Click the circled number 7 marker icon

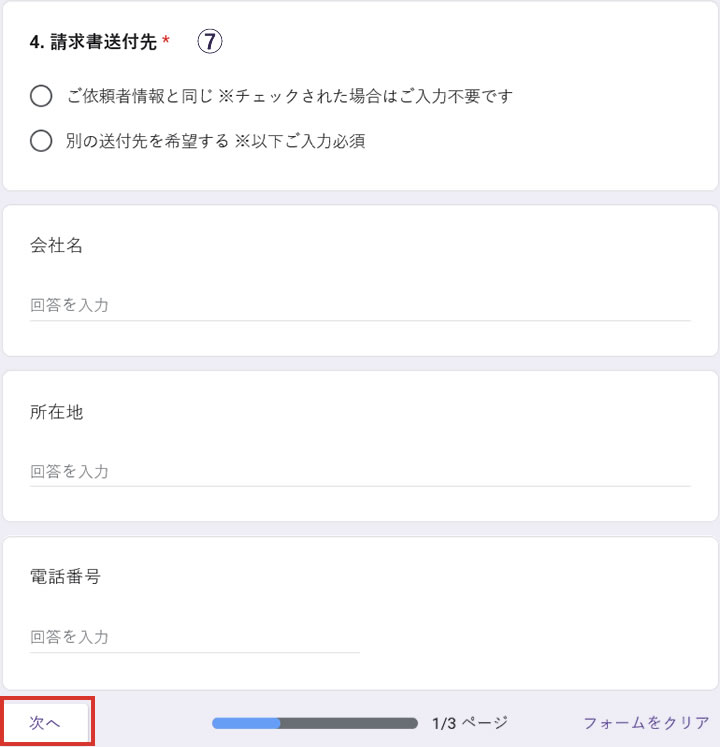click(x=208, y=41)
